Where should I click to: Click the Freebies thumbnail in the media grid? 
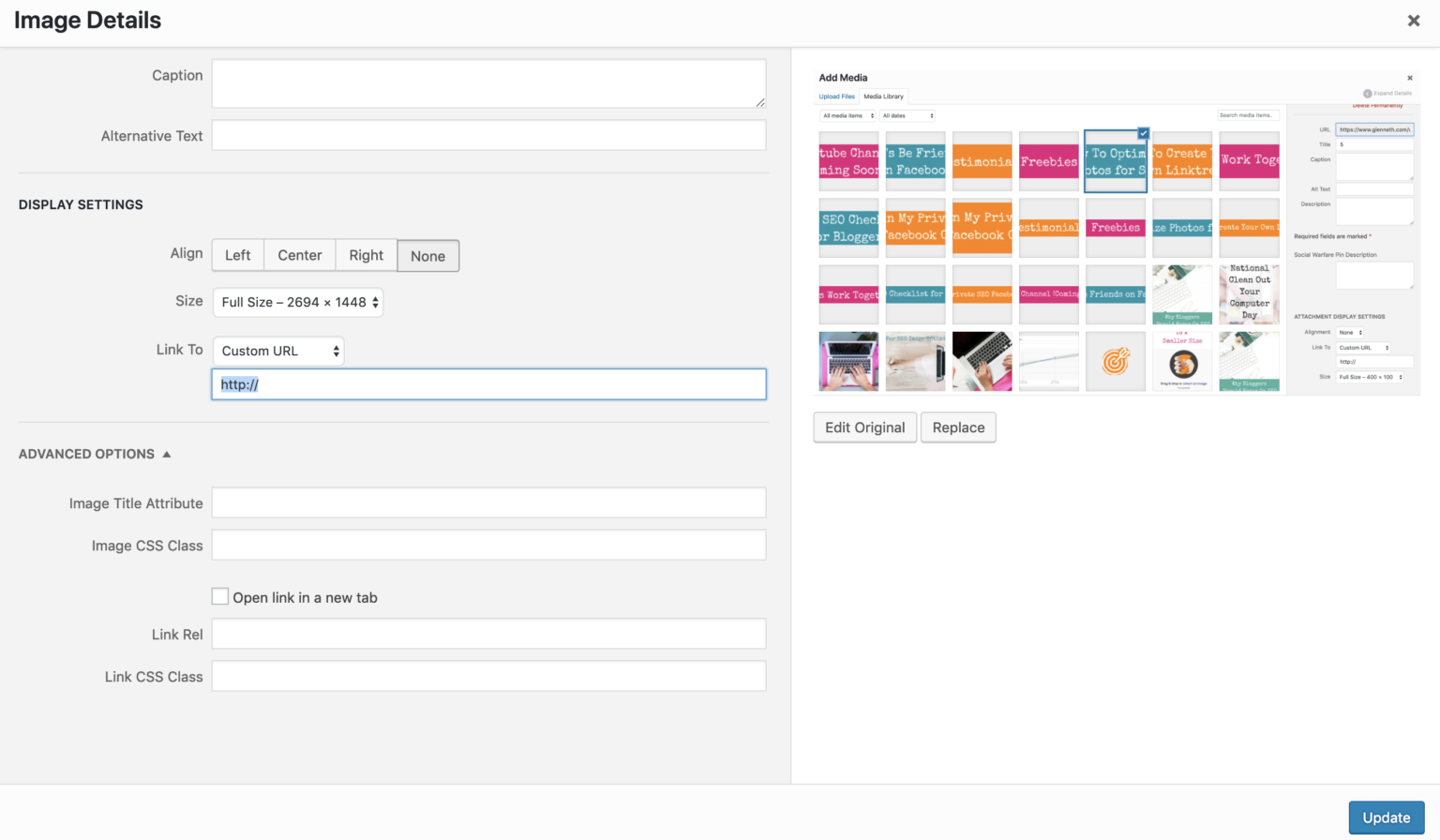(x=1049, y=160)
